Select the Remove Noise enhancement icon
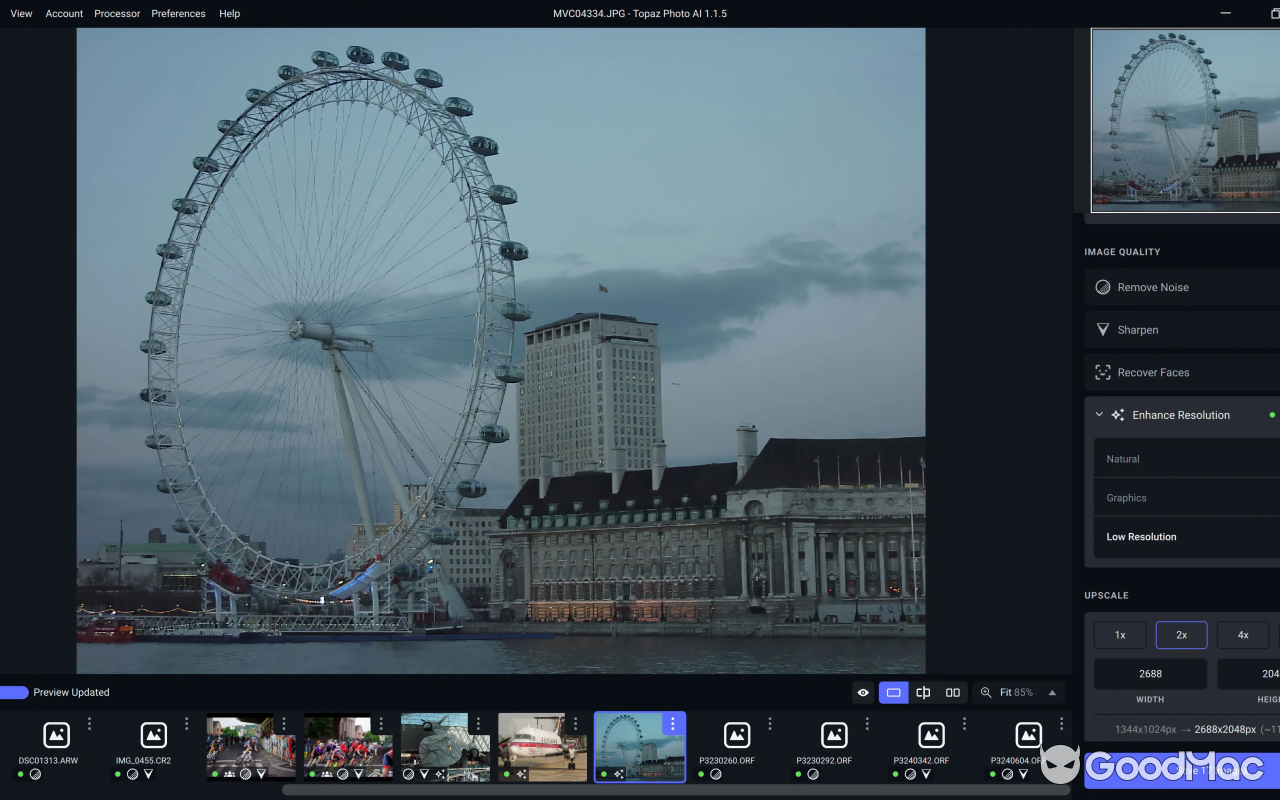The height and width of the screenshot is (800, 1280). [1103, 287]
